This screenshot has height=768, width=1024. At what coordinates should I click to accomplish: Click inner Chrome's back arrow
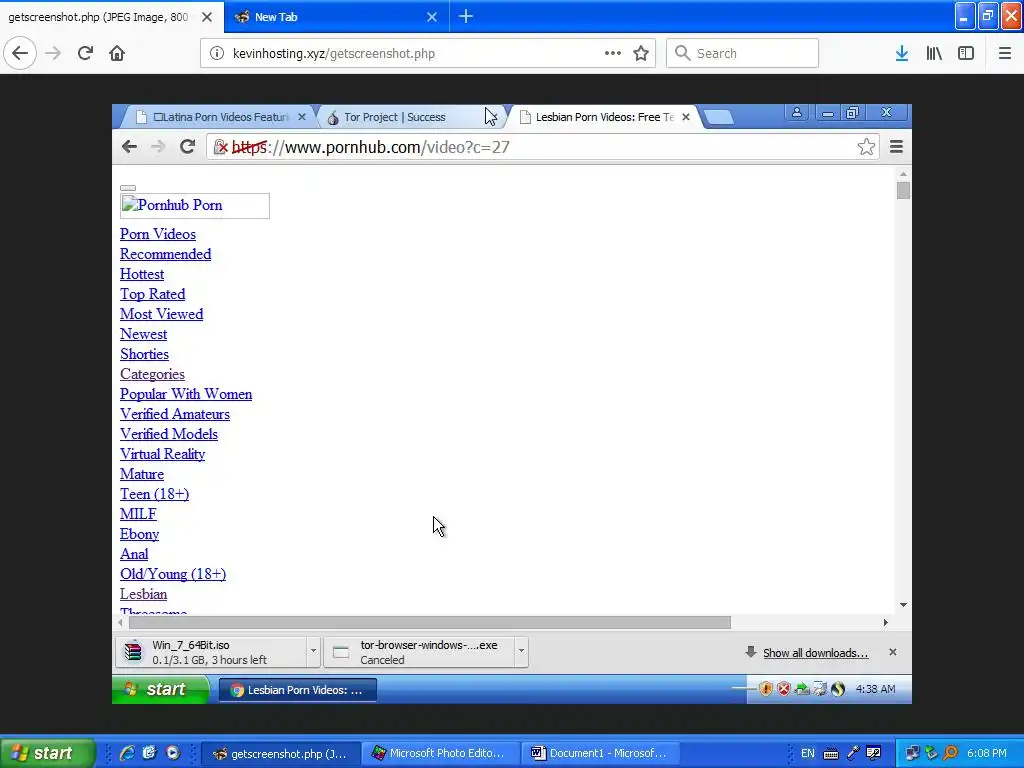click(x=129, y=147)
